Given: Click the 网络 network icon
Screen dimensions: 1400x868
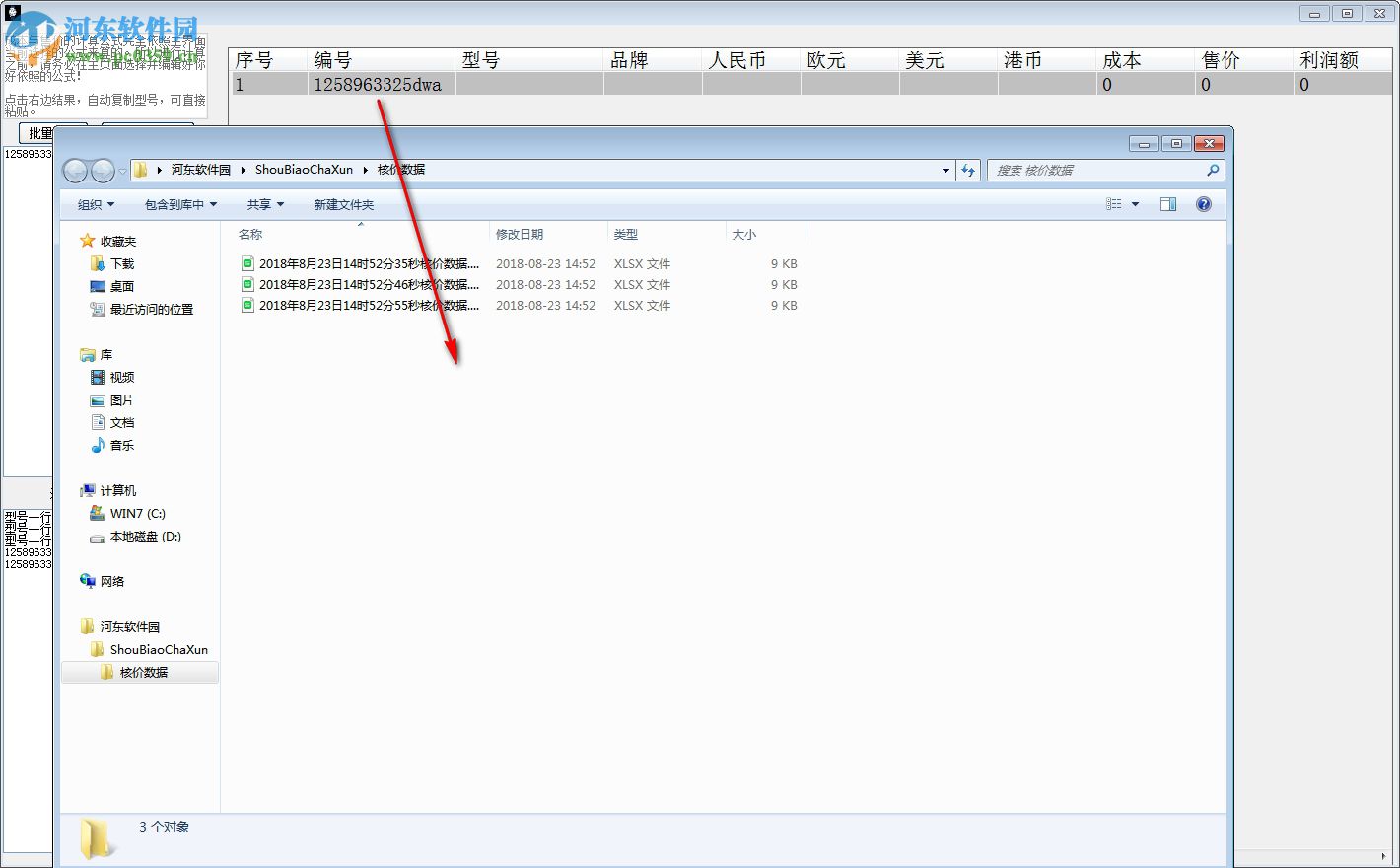Looking at the screenshot, I should [x=88, y=581].
